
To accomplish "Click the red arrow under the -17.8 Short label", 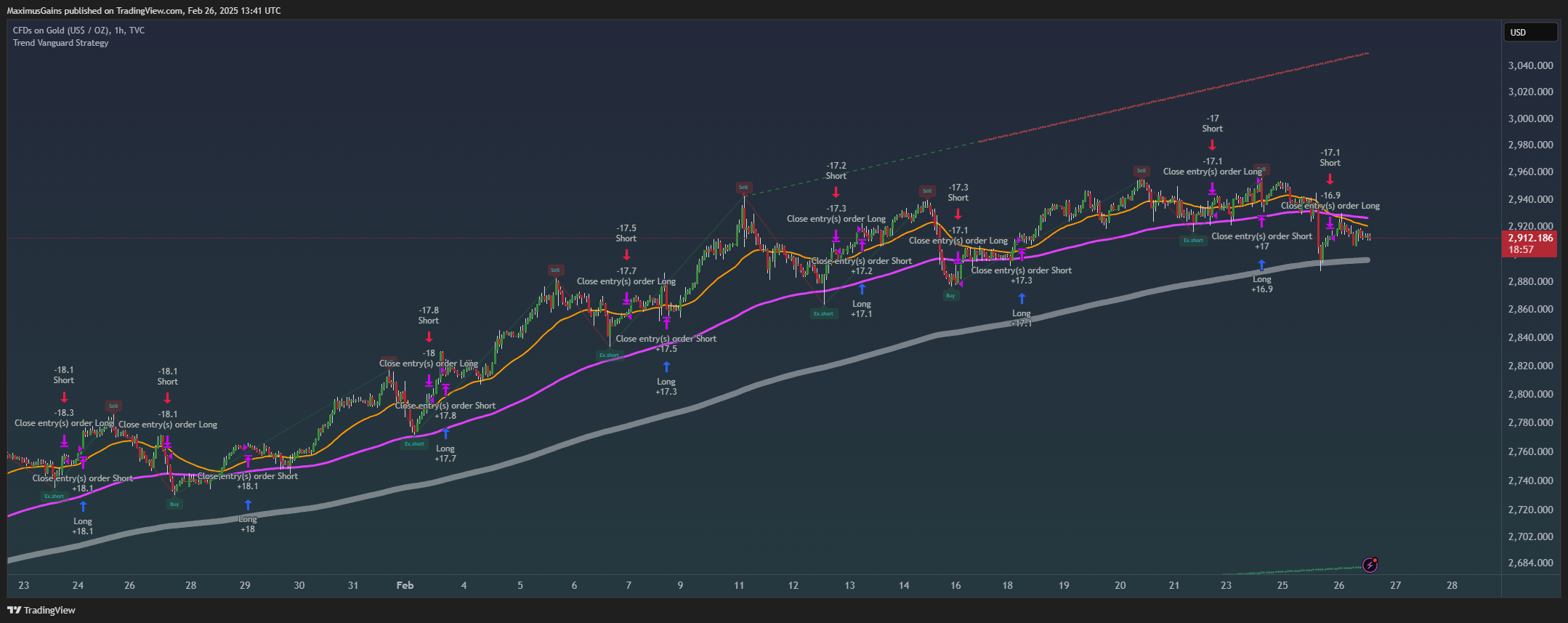I will tap(429, 337).
